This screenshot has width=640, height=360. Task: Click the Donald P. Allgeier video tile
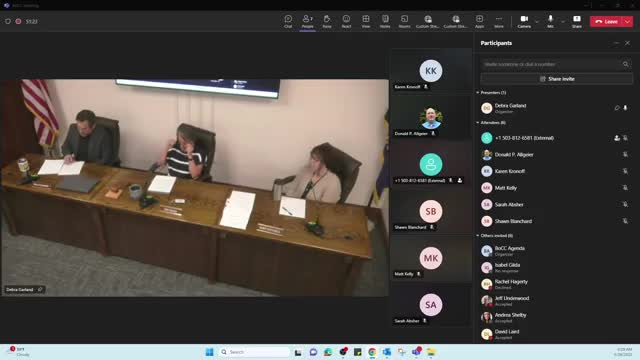point(431,118)
